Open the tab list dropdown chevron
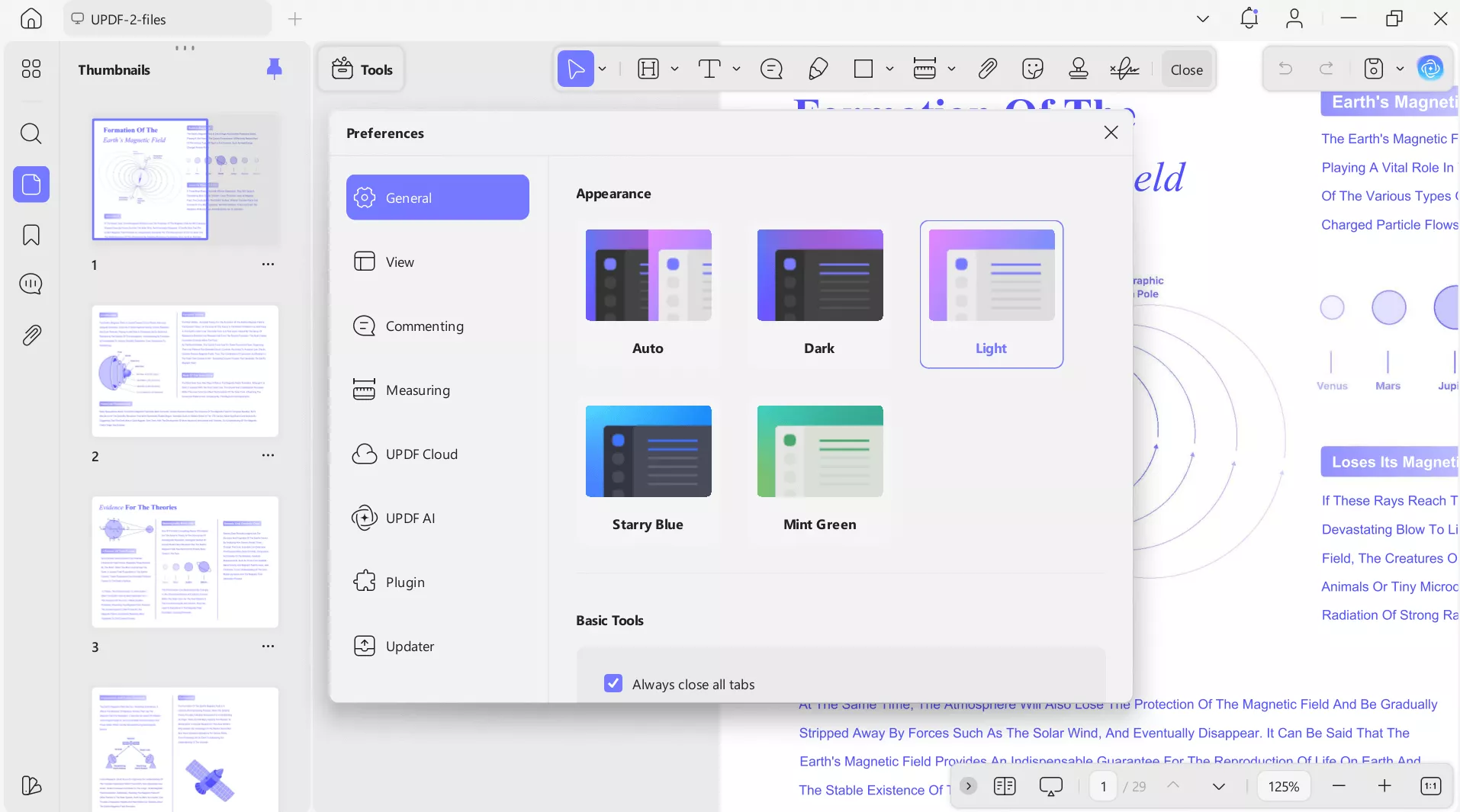This screenshot has height=812, width=1460. click(x=1203, y=19)
